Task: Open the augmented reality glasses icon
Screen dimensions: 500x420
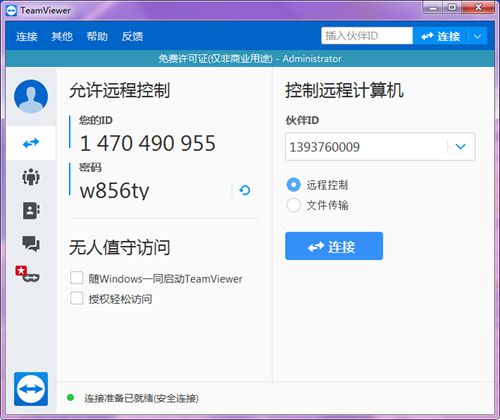Action: (28, 274)
